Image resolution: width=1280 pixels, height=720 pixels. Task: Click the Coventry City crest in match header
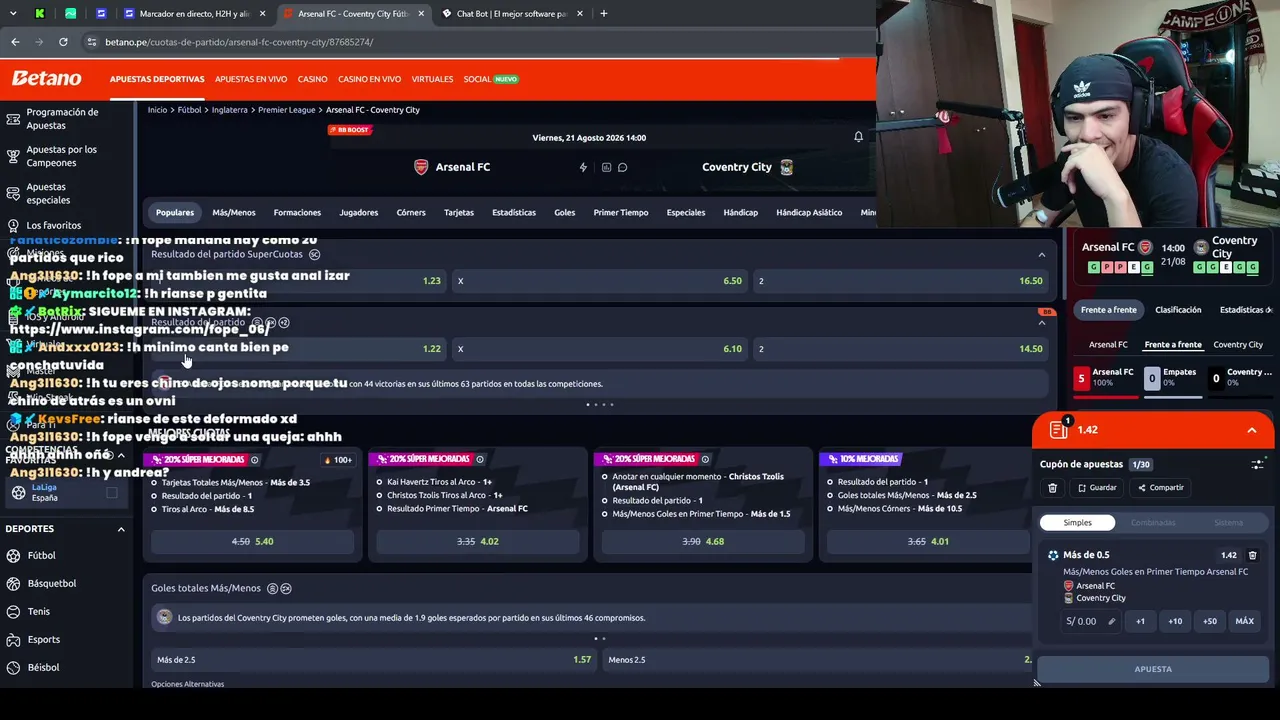pyautogui.click(x=787, y=167)
